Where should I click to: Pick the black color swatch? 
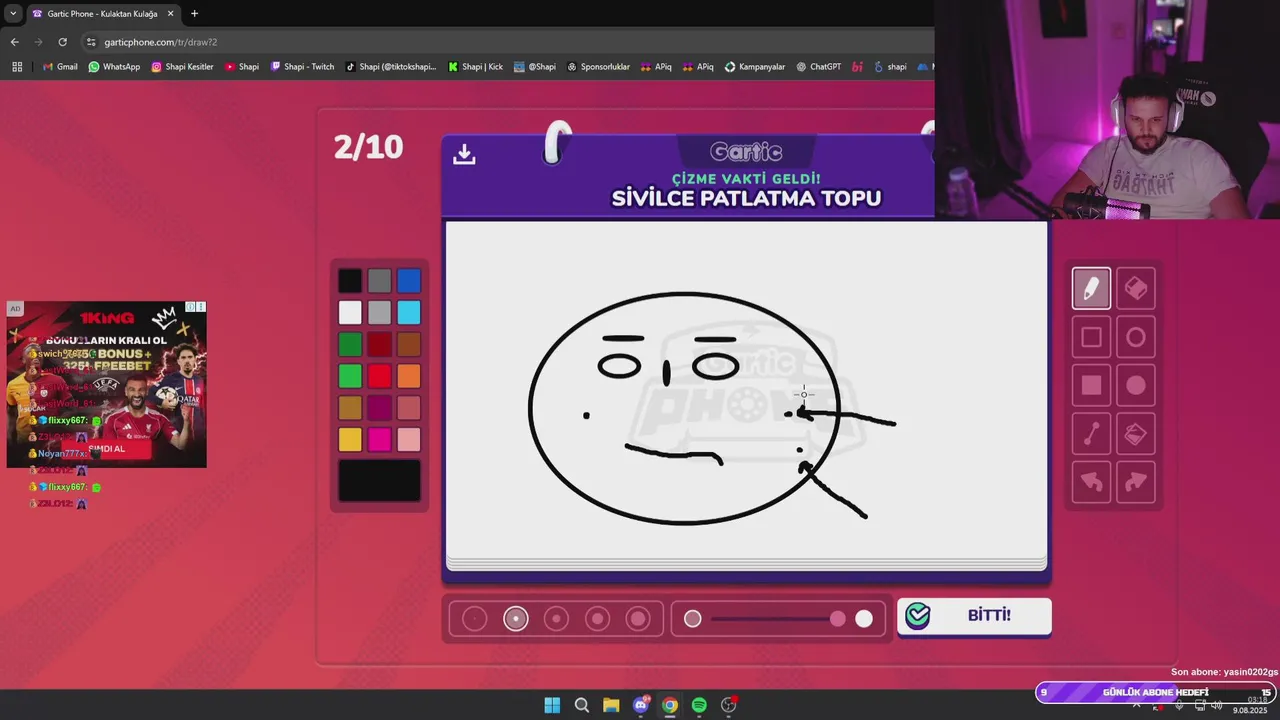tap(350, 281)
